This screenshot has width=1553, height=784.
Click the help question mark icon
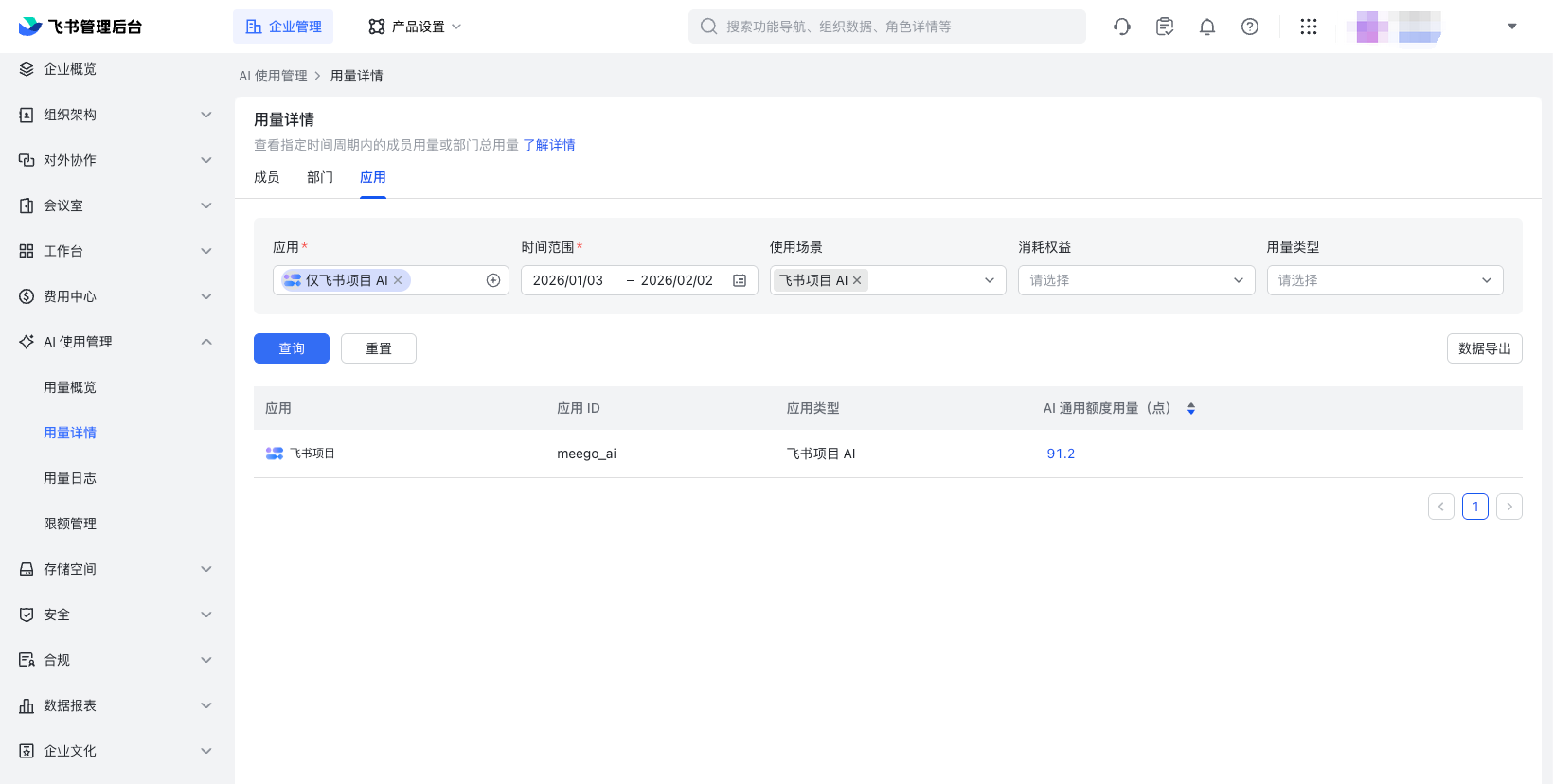[x=1250, y=27]
